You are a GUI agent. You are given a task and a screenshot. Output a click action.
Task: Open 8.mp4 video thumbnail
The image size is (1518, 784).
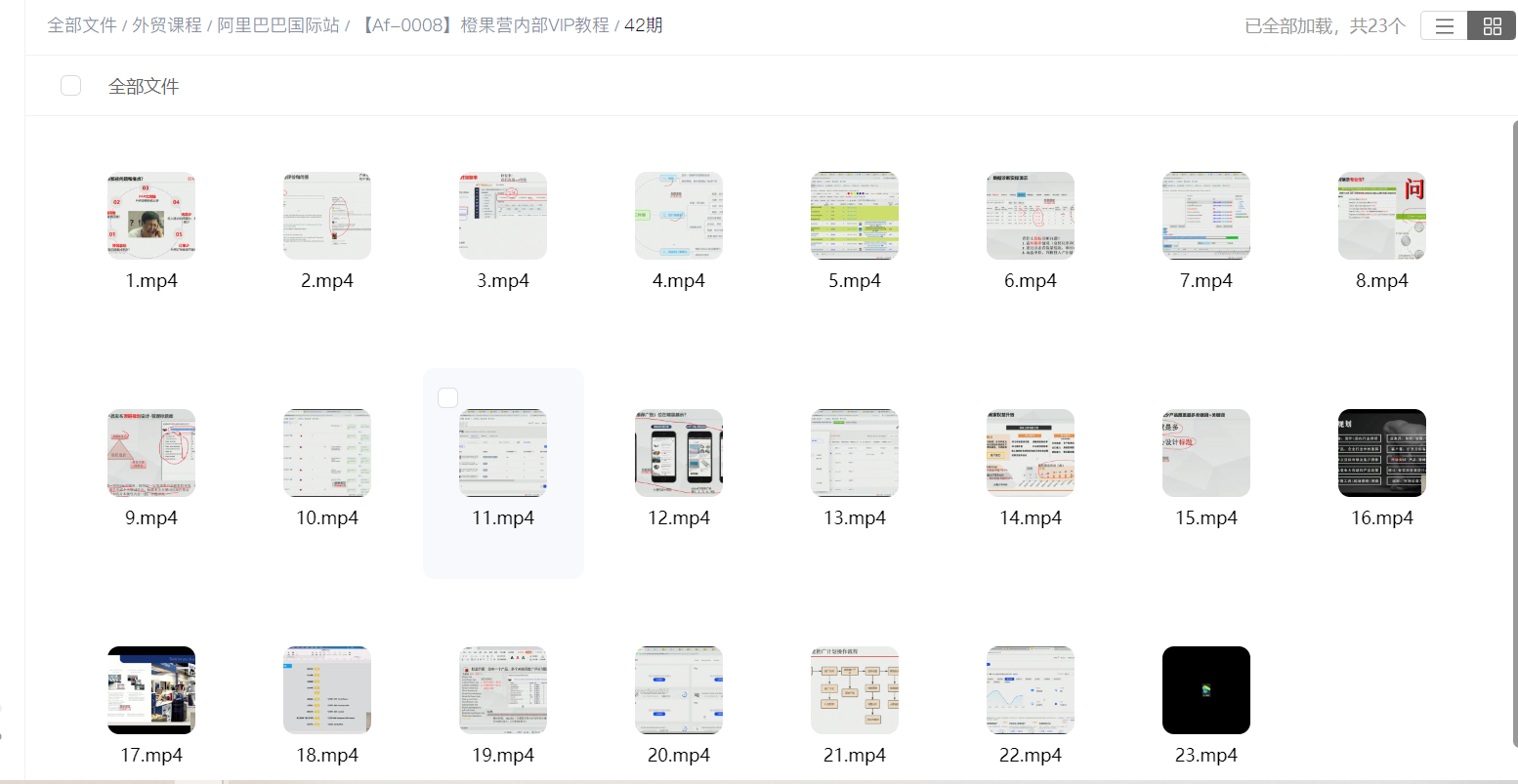(x=1382, y=216)
